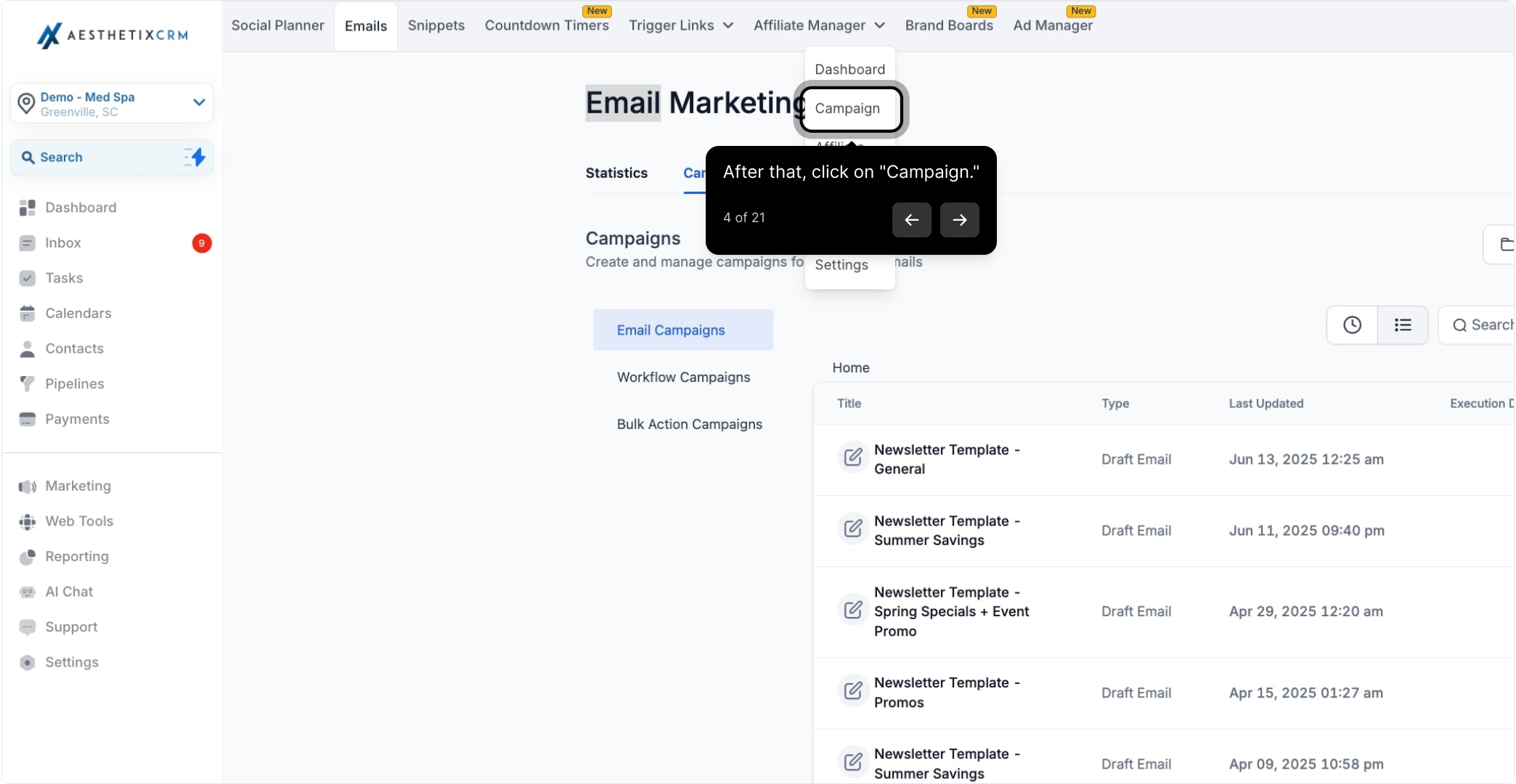Image resolution: width=1516 pixels, height=784 pixels.
Task: Click the sidebar Search field
Action: point(112,158)
